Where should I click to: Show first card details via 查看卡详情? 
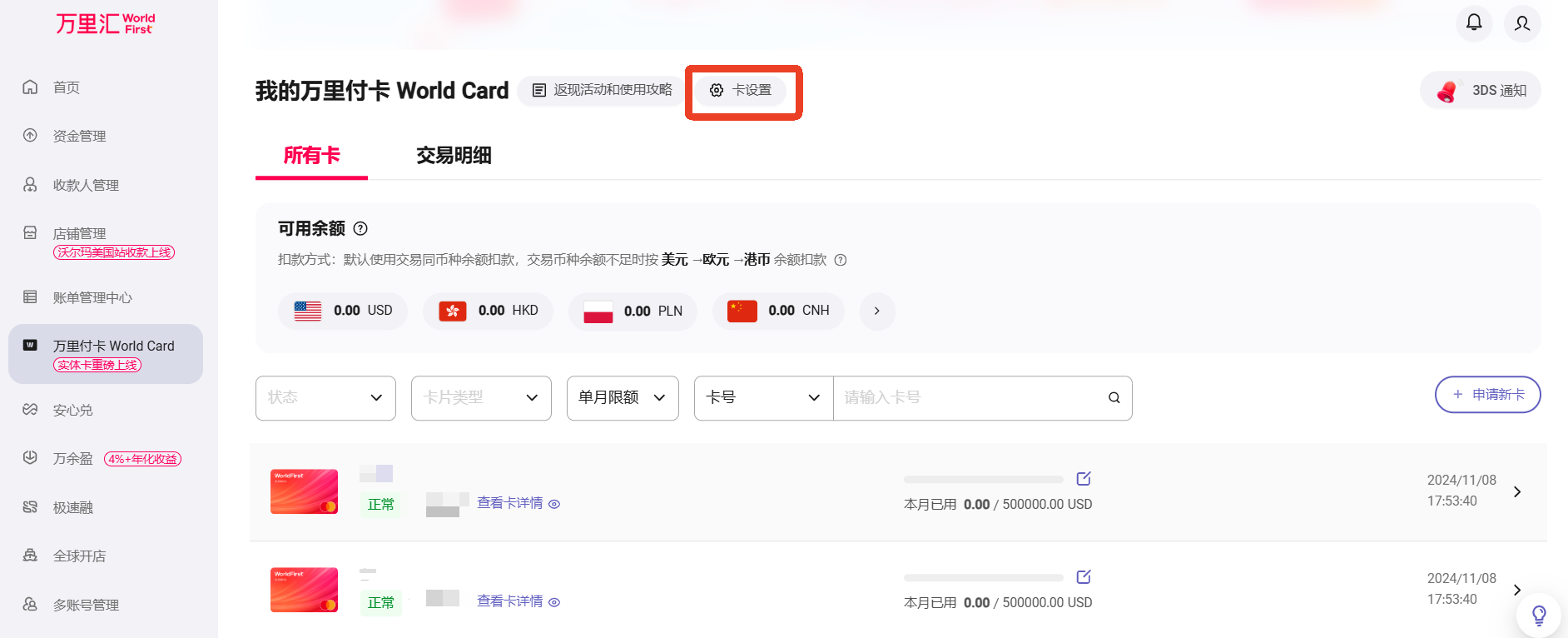pos(518,503)
